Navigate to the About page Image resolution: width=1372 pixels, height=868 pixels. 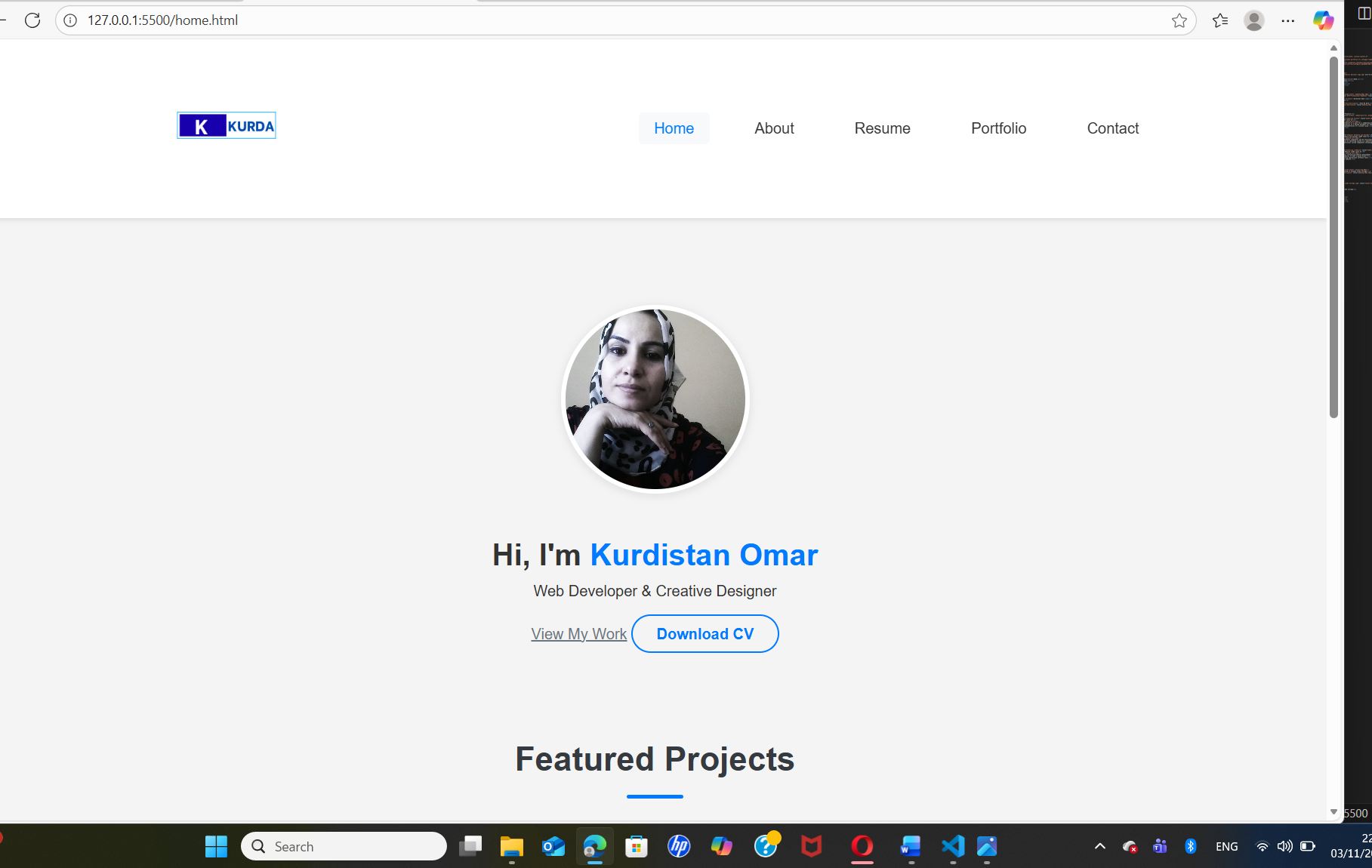774,128
